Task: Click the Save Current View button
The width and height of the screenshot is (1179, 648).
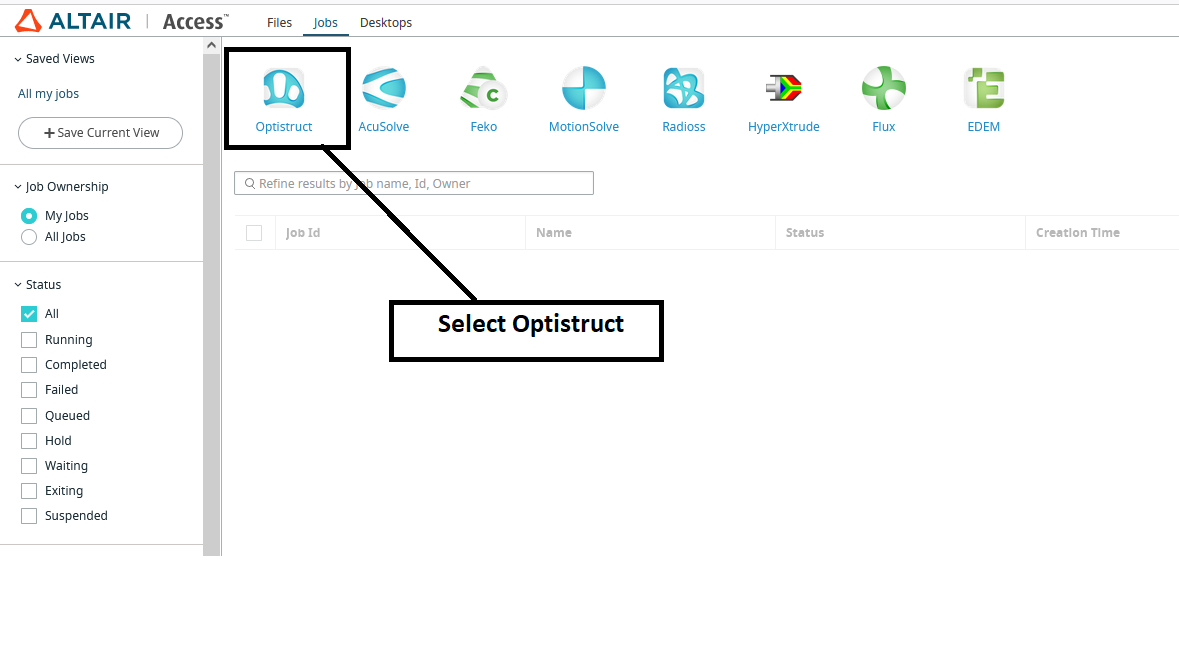Action: point(100,132)
